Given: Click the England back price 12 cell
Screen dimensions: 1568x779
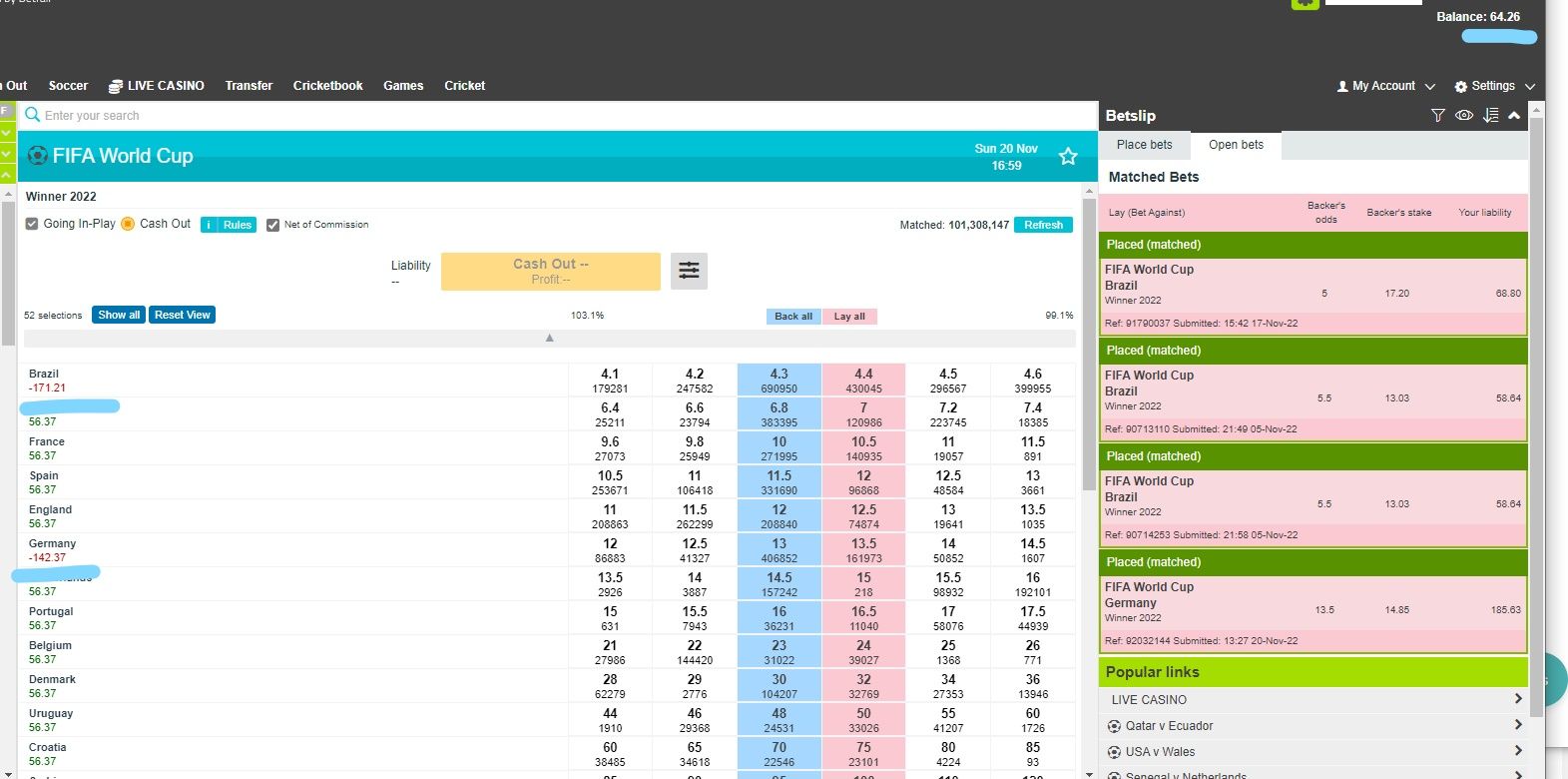Looking at the screenshot, I should [779, 516].
